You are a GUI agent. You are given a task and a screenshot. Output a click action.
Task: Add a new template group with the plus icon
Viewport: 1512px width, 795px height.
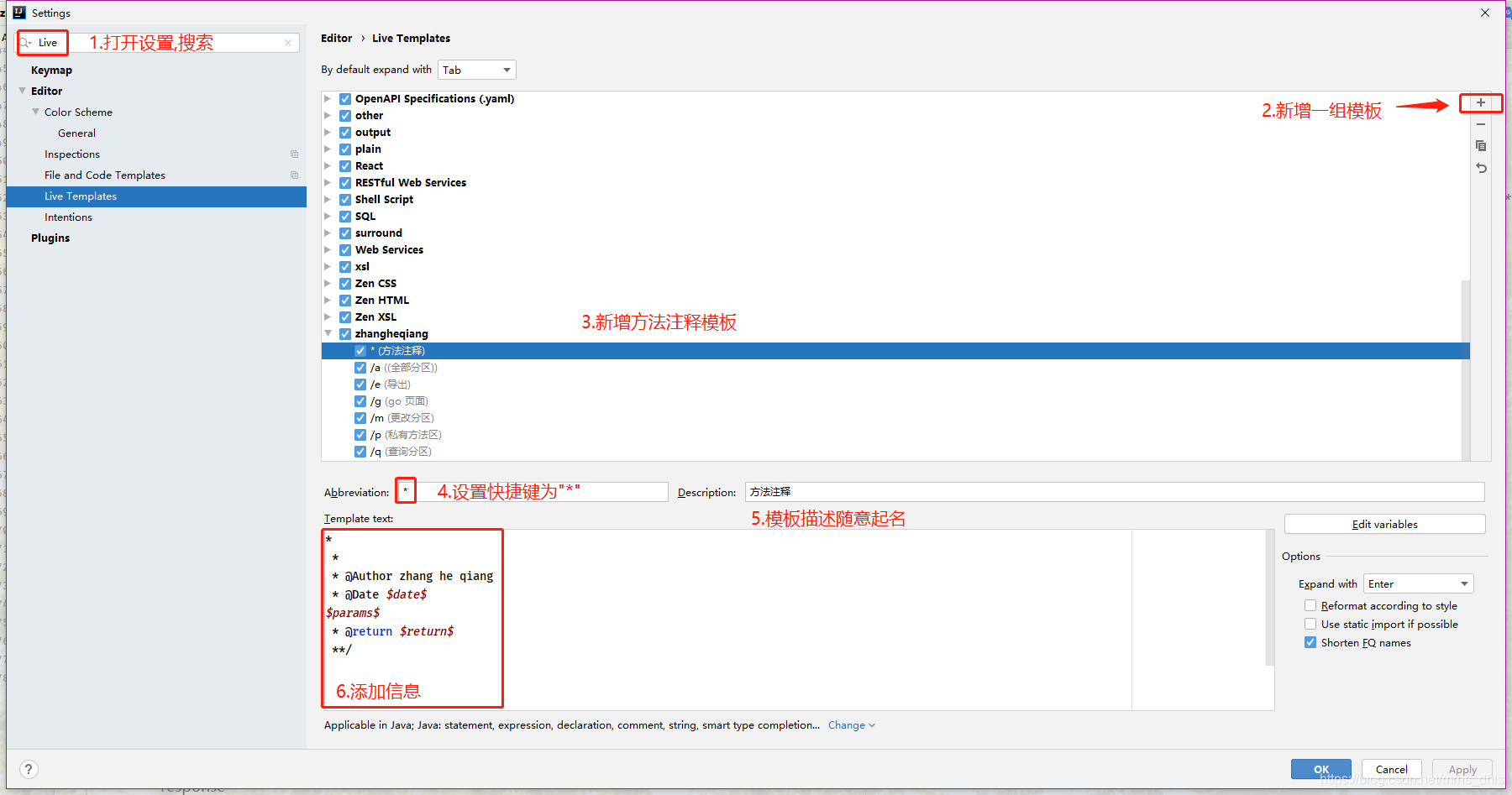(1480, 102)
